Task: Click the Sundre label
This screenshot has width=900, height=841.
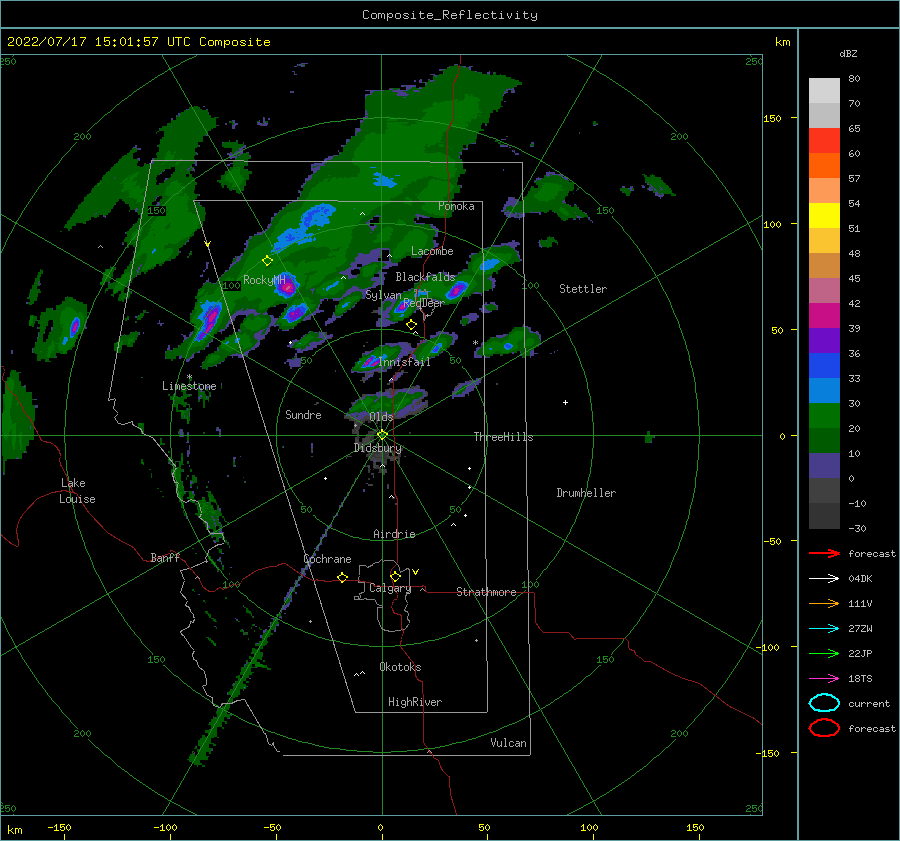Action: pyautogui.click(x=303, y=415)
